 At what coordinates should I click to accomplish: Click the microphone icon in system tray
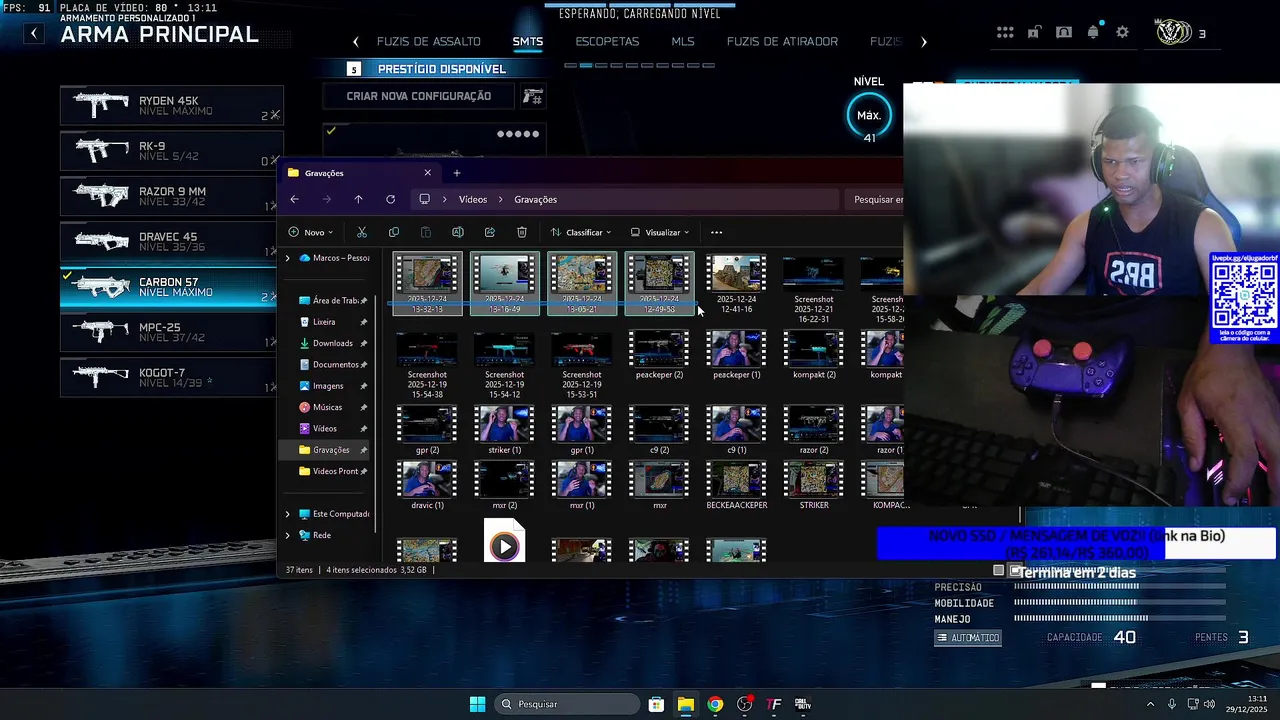point(1171,704)
